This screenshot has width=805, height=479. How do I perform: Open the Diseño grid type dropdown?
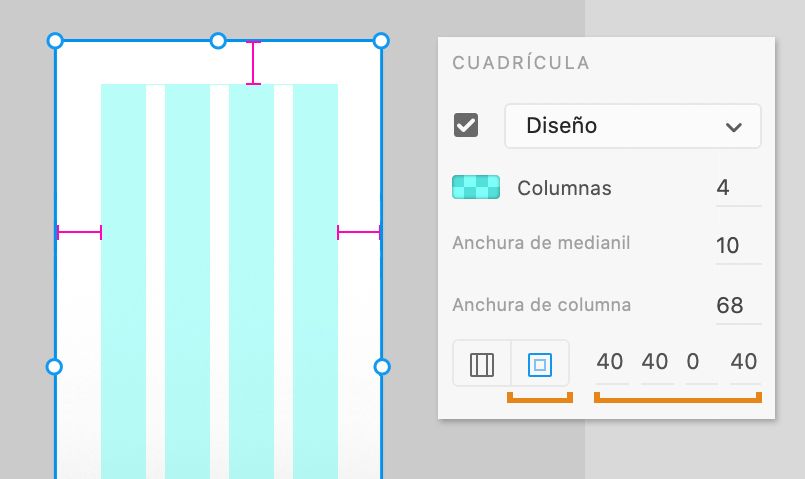(632, 126)
